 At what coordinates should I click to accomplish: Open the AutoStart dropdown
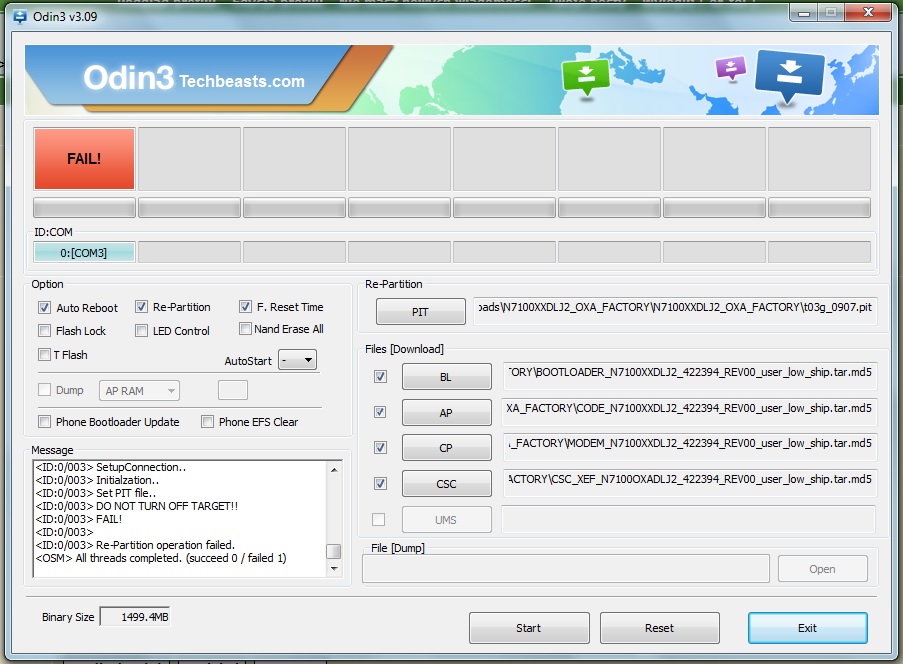click(297, 361)
